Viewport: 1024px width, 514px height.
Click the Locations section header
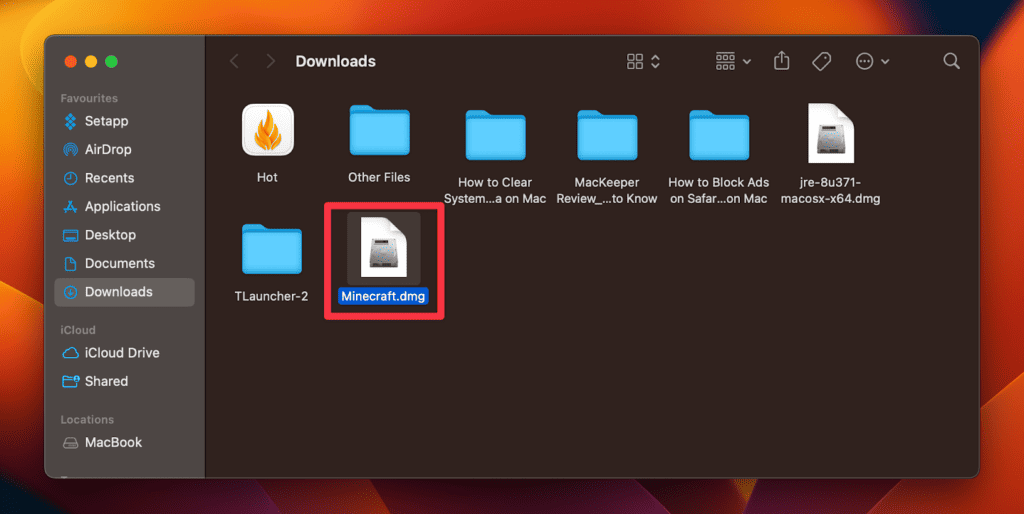87,420
